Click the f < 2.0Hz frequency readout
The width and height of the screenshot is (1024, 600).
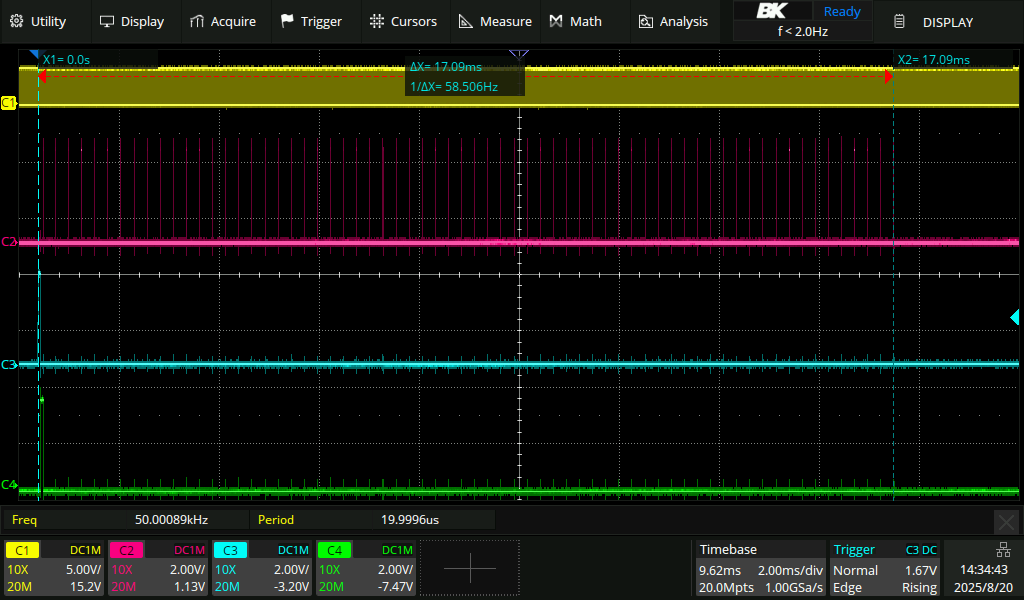coord(803,31)
